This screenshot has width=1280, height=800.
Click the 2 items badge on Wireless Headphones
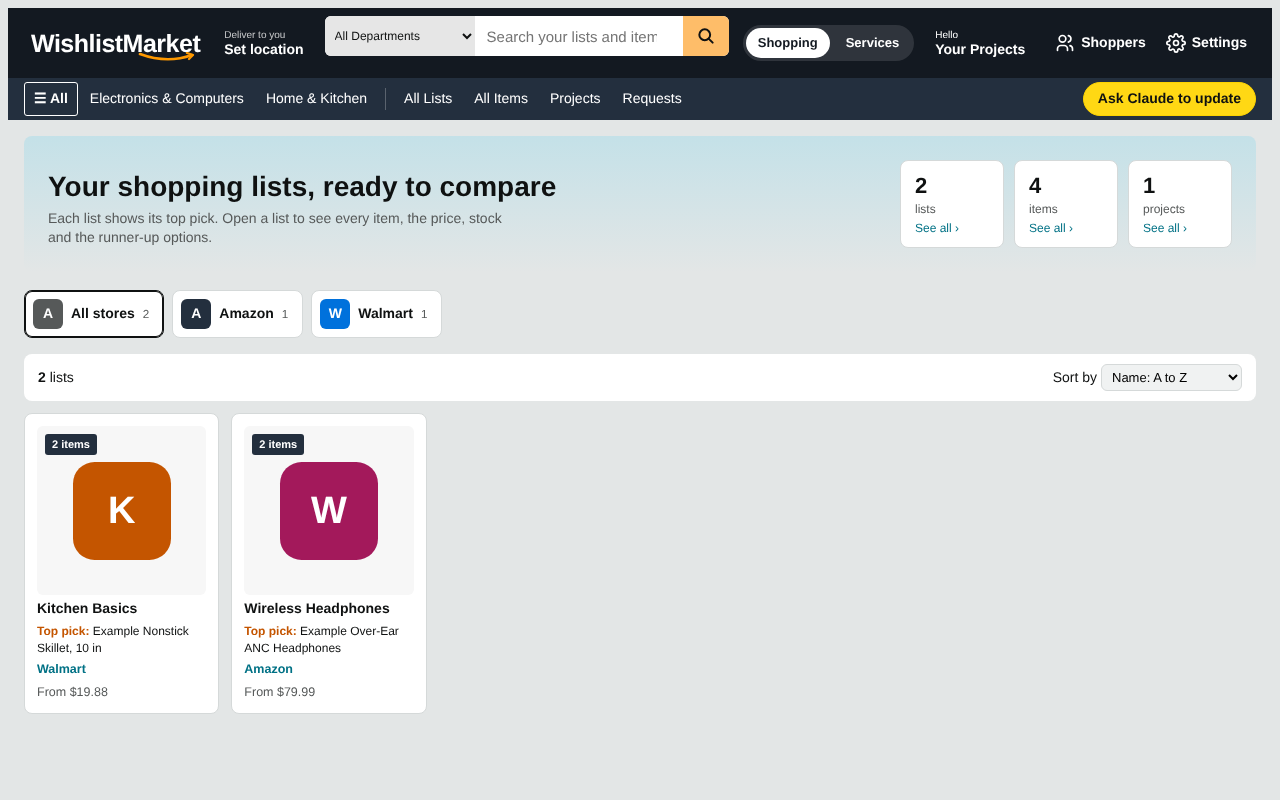278,444
